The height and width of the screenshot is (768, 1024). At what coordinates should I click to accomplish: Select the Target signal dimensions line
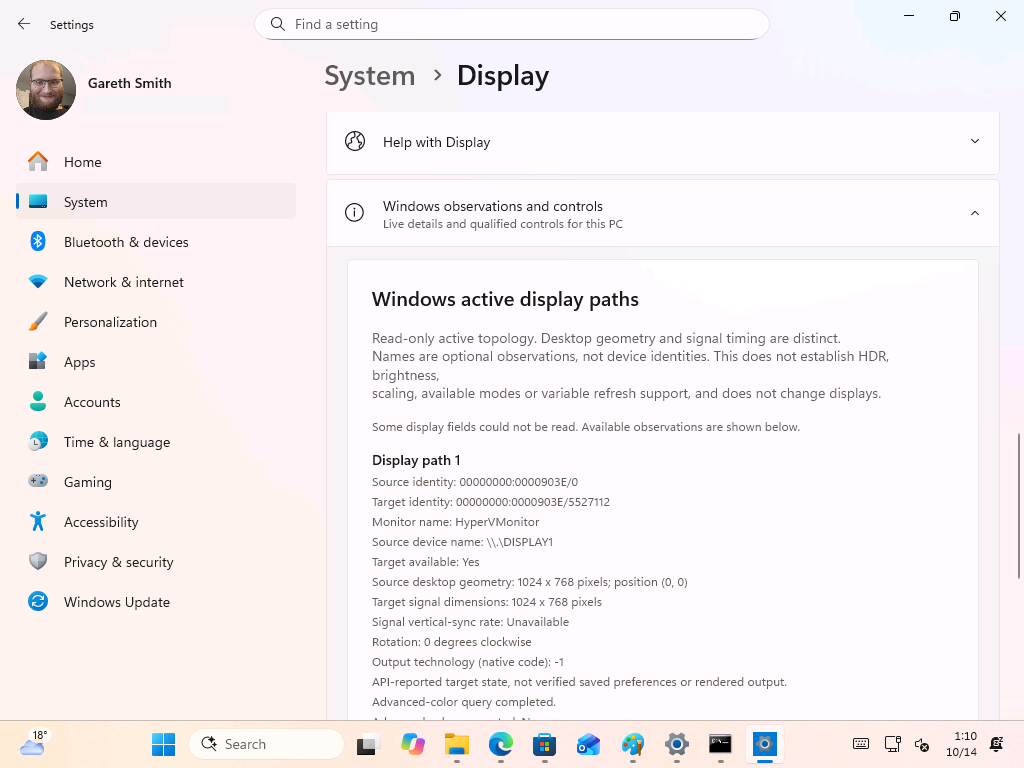tap(487, 601)
